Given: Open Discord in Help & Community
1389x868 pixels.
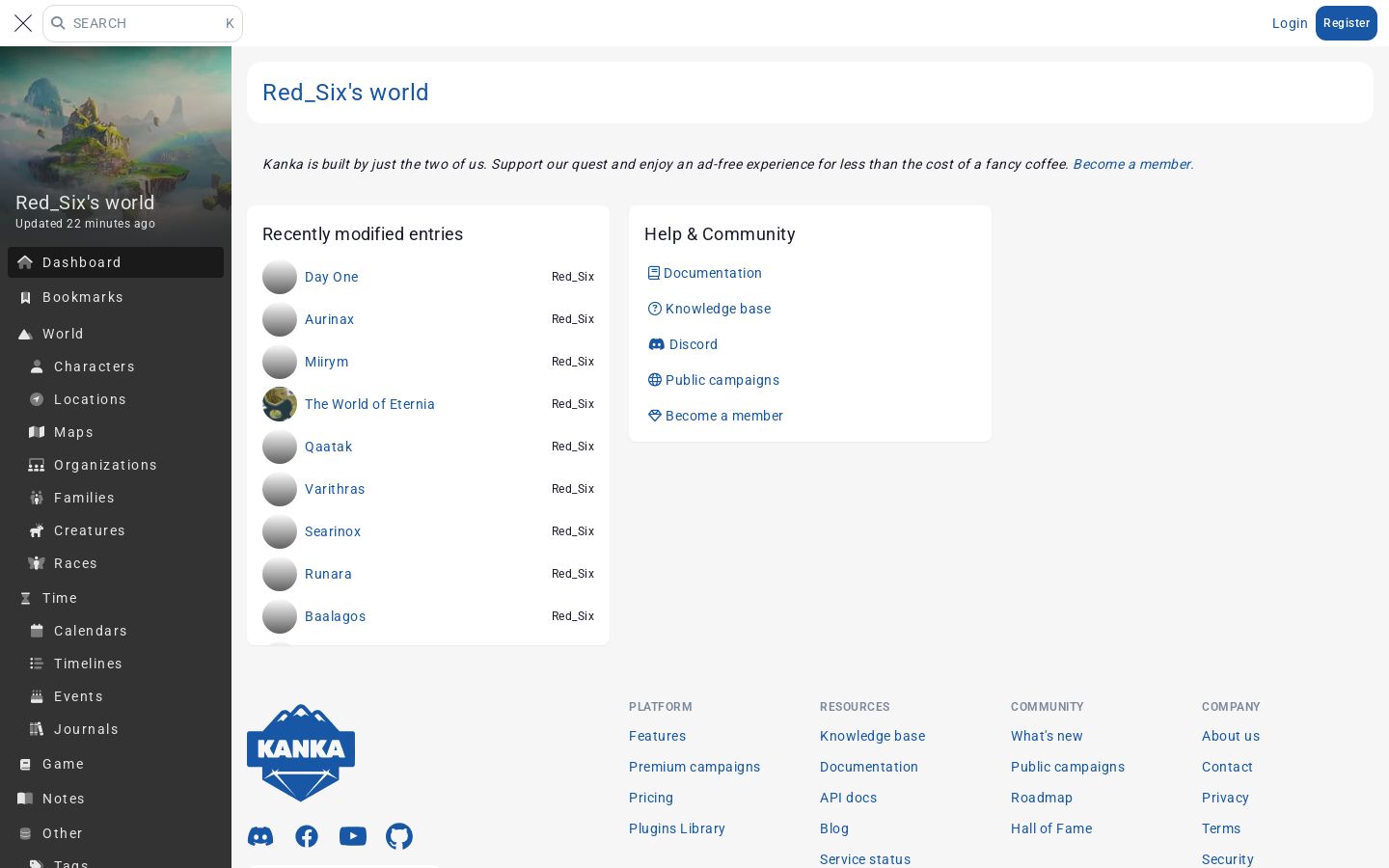Looking at the screenshot, I should click(683, 344).
